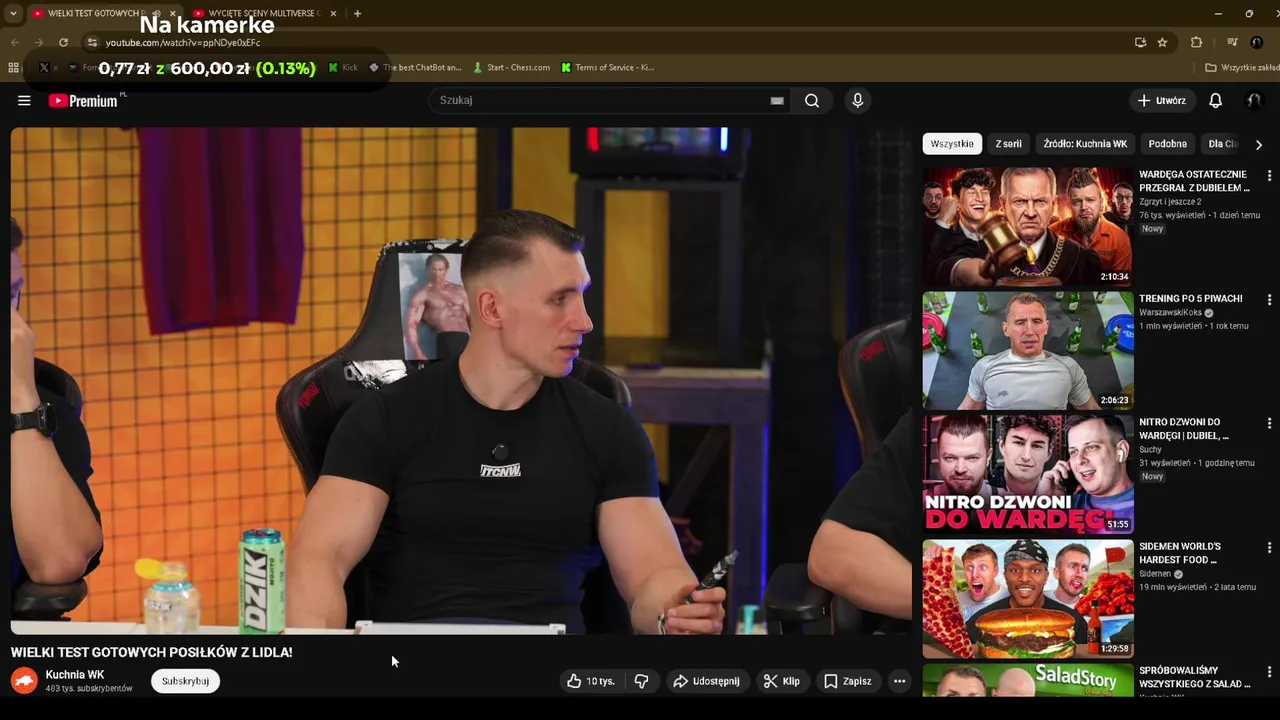Open The best ChatBot bookmark
This screenshot has height=720, width=1280.
415,67
